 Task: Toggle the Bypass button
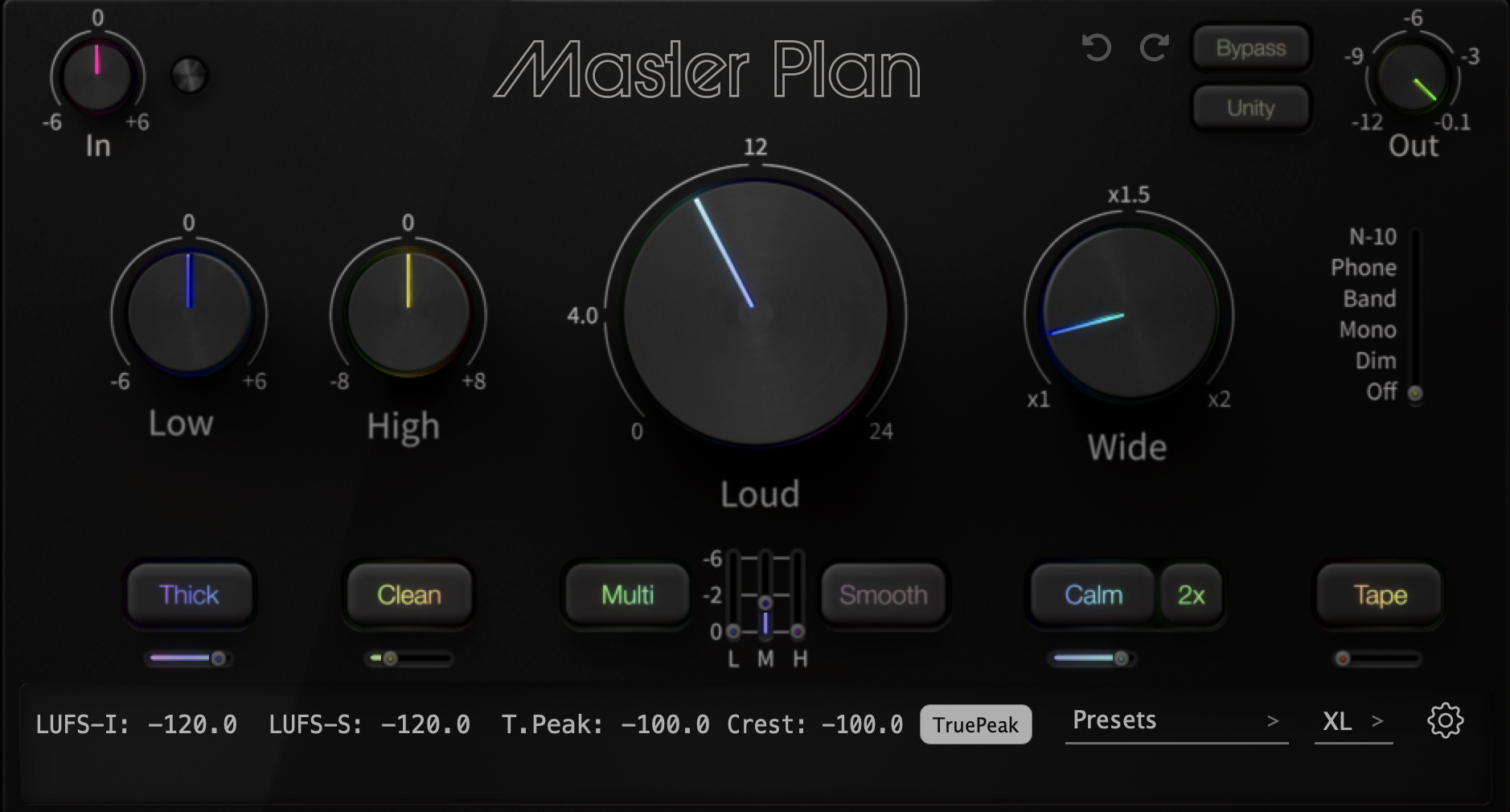click(x=1251, y=48)
